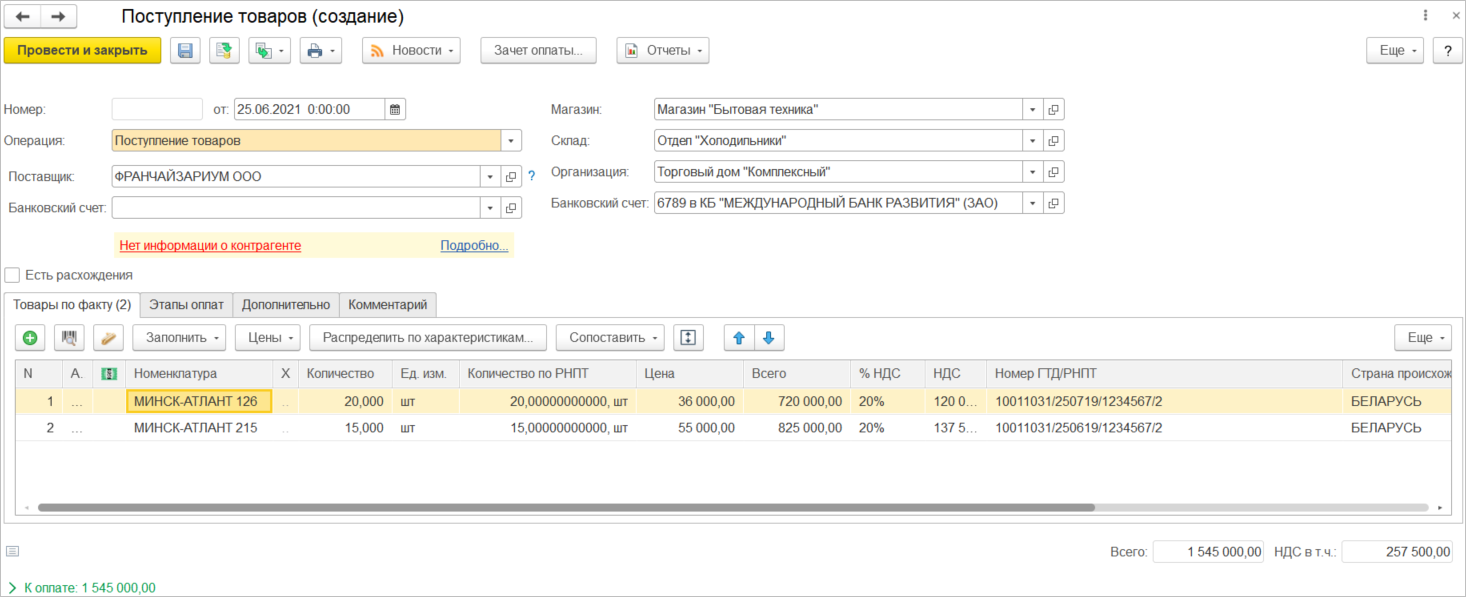
Task: Switch to the 'Этапы оплат' tab
Action: (186, 305)
